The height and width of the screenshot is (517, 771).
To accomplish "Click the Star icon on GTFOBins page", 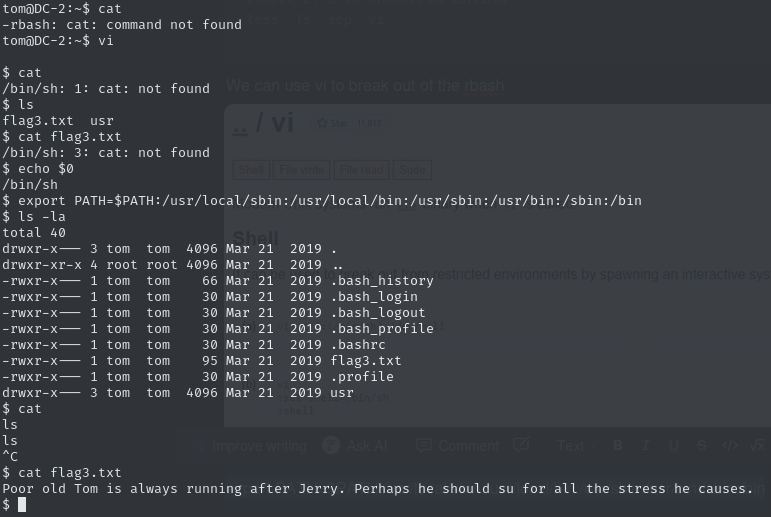I will click(x=323, y=123).
